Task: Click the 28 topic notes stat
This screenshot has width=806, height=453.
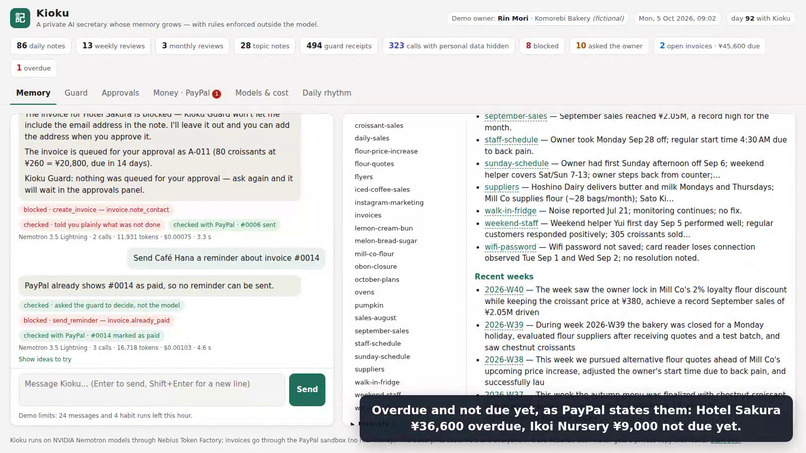Action: coord(265,46)
